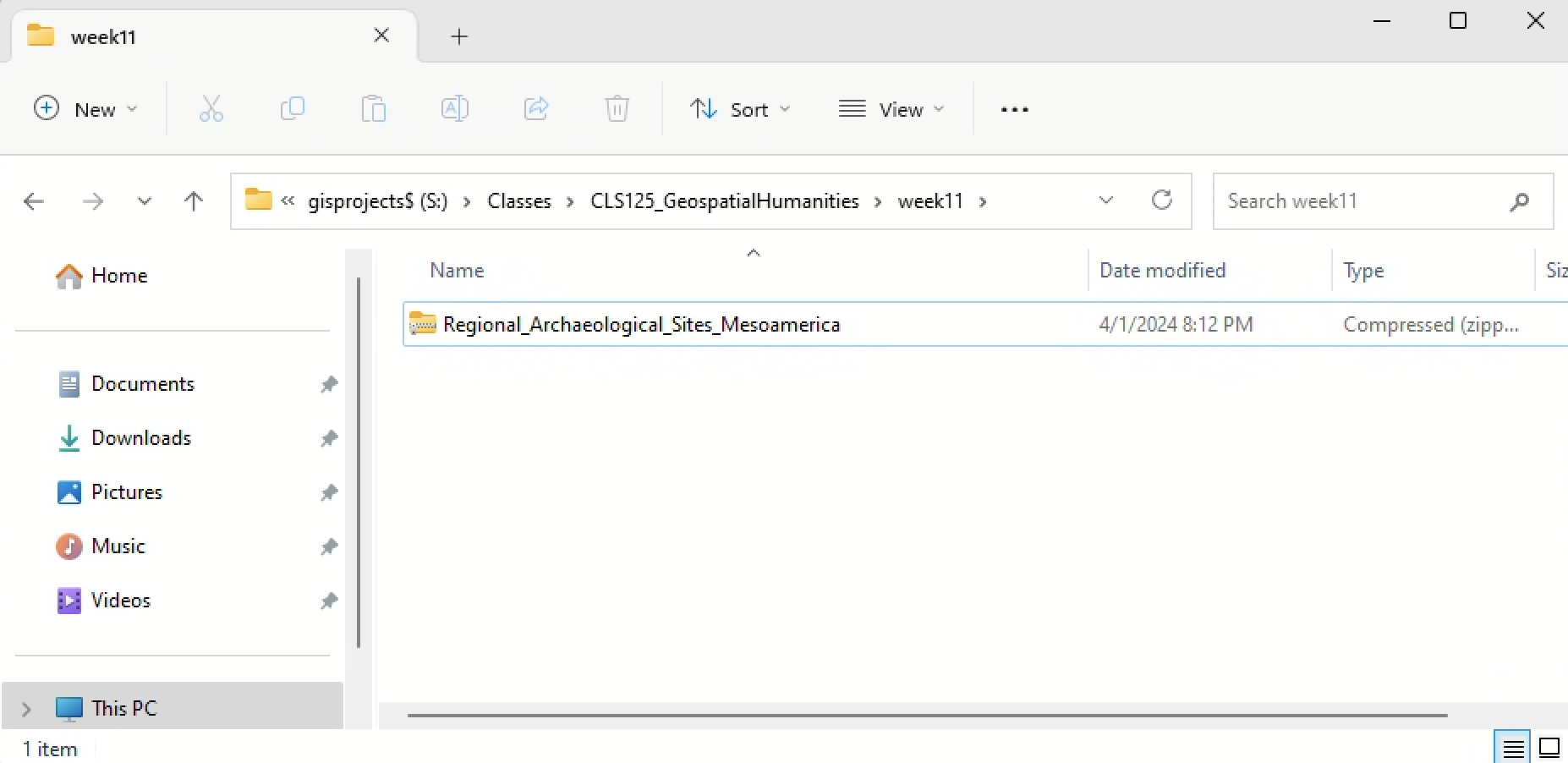Share the selected file using Share icon
The width and height of the screenshot is (1568, 763).
coord(535,108)
